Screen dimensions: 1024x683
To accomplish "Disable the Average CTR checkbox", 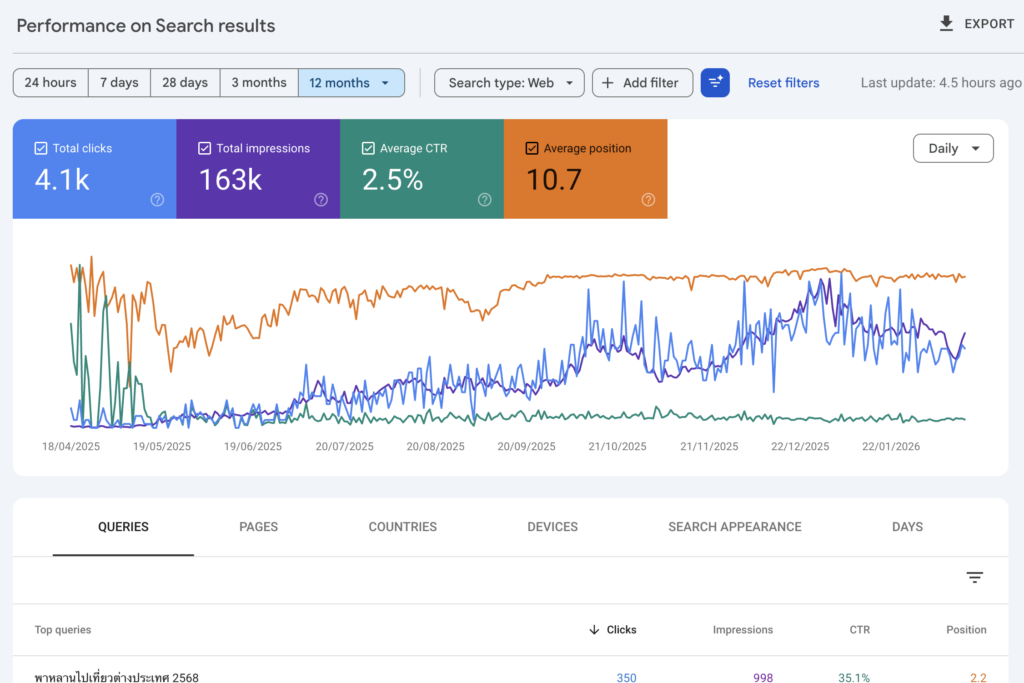I will (x=368, y=148).
